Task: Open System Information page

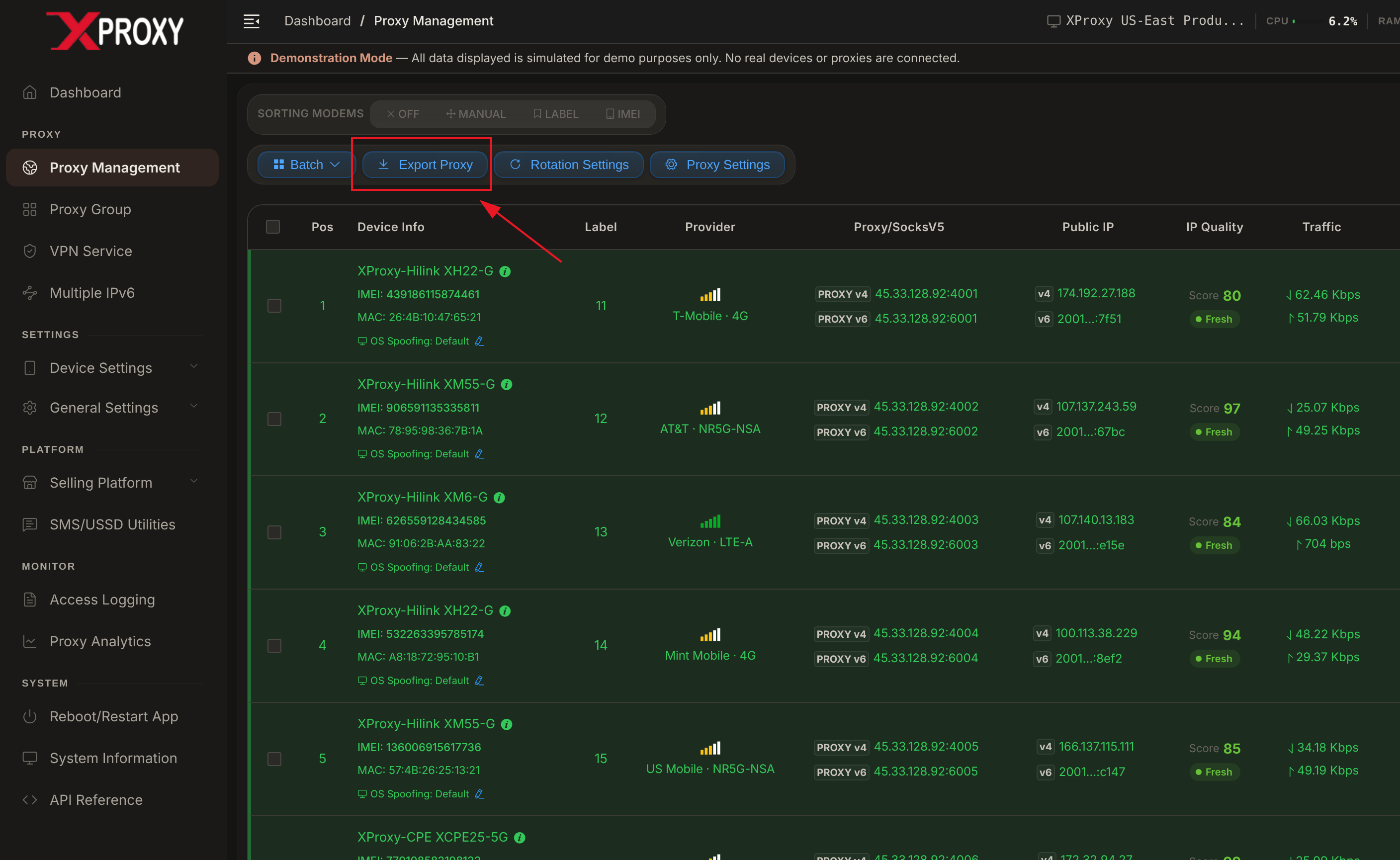Action: pyautogui.click(x=112, y=758)
